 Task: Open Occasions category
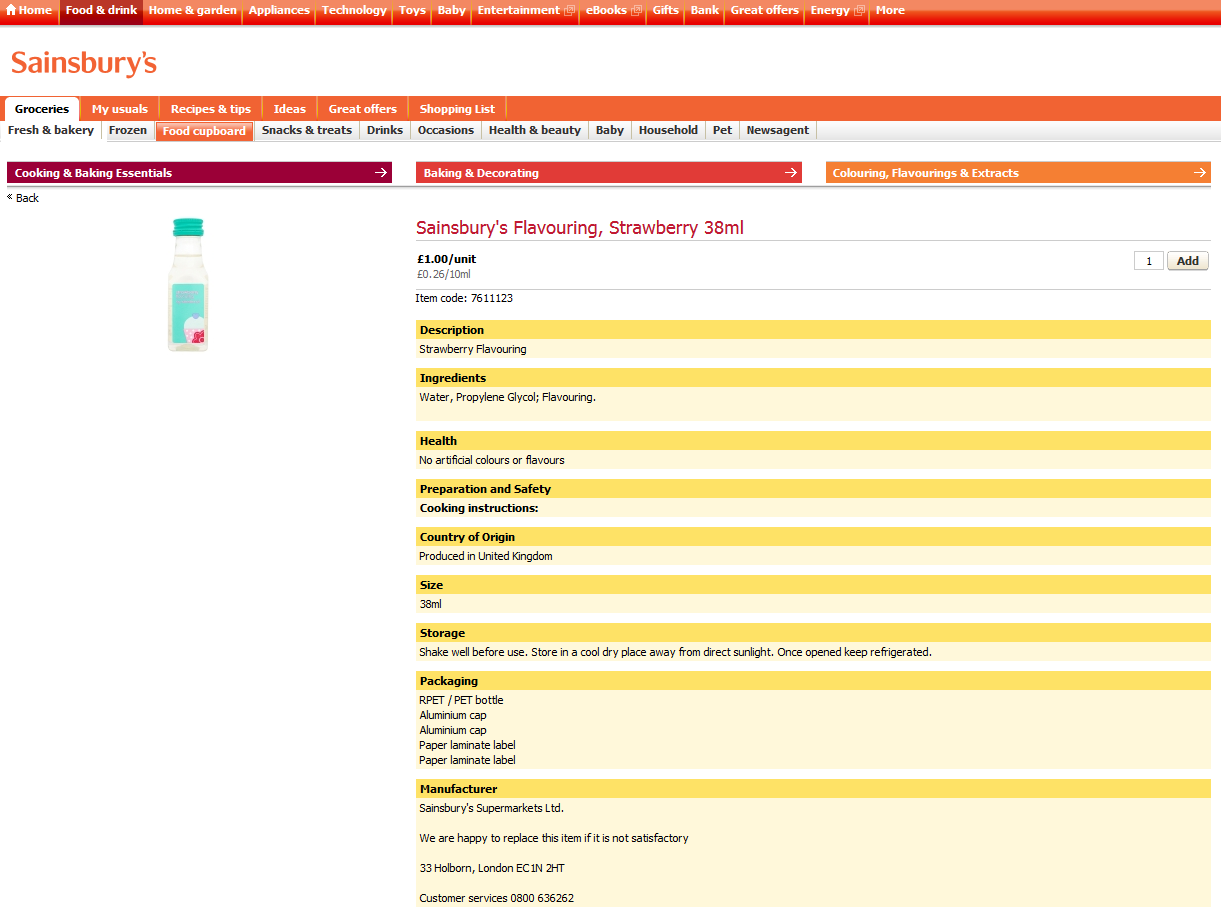(446, 130)
